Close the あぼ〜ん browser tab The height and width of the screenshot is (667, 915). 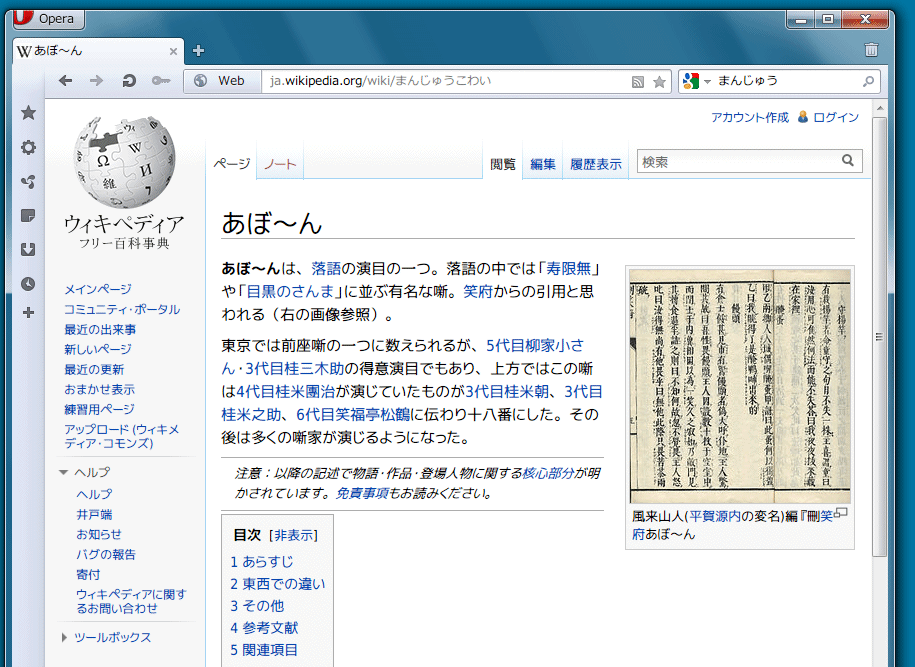click(x=173, y=51)
